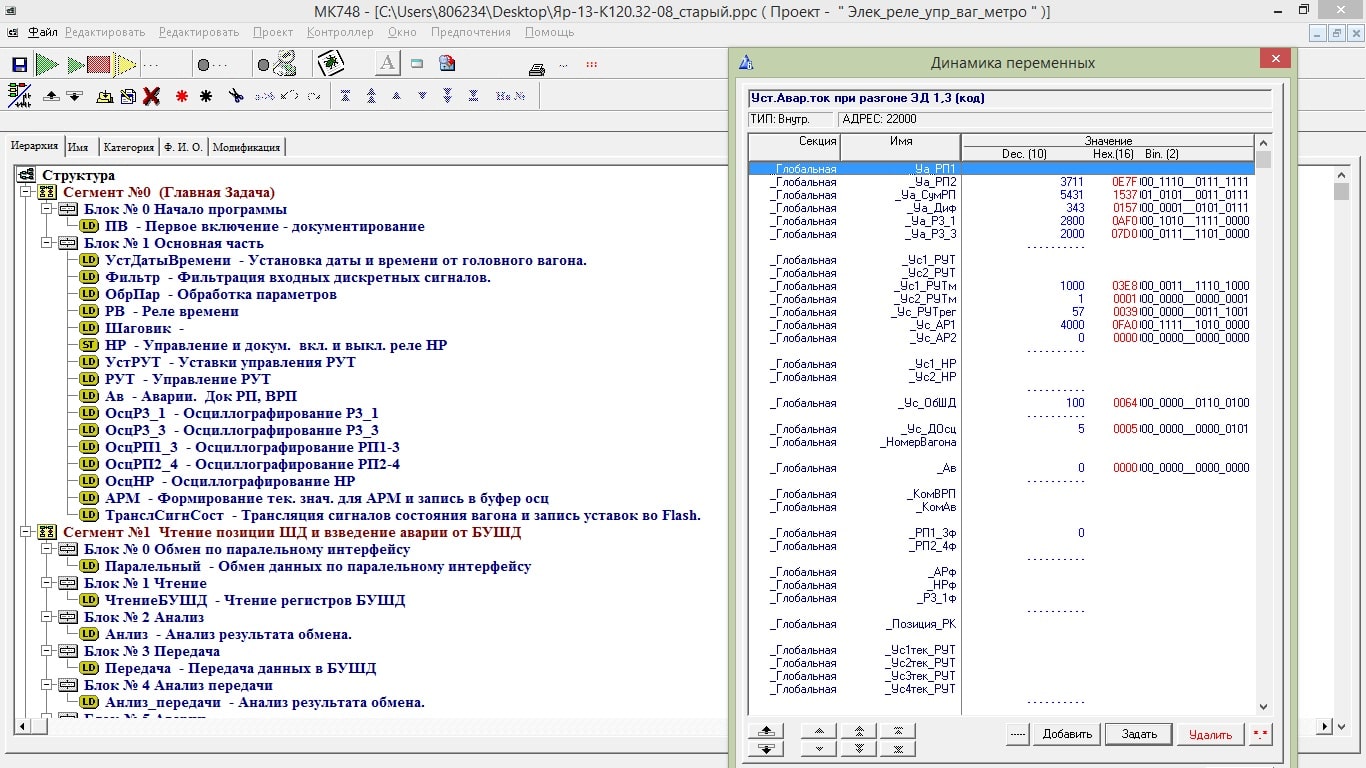Switch to the Категория tab

pyautogui.click(x=128, y=147)
